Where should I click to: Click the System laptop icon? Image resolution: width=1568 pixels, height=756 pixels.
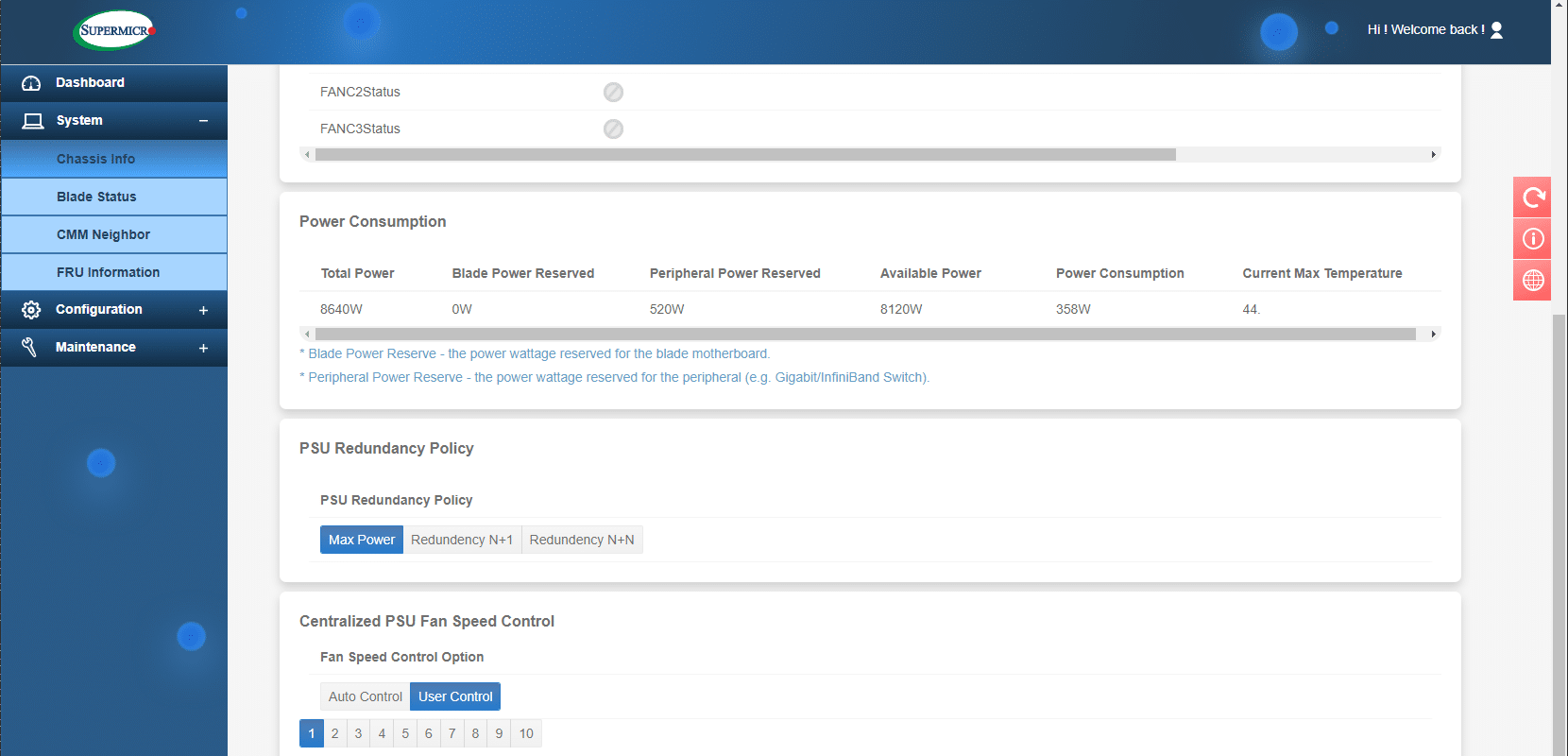pos(33,121)
